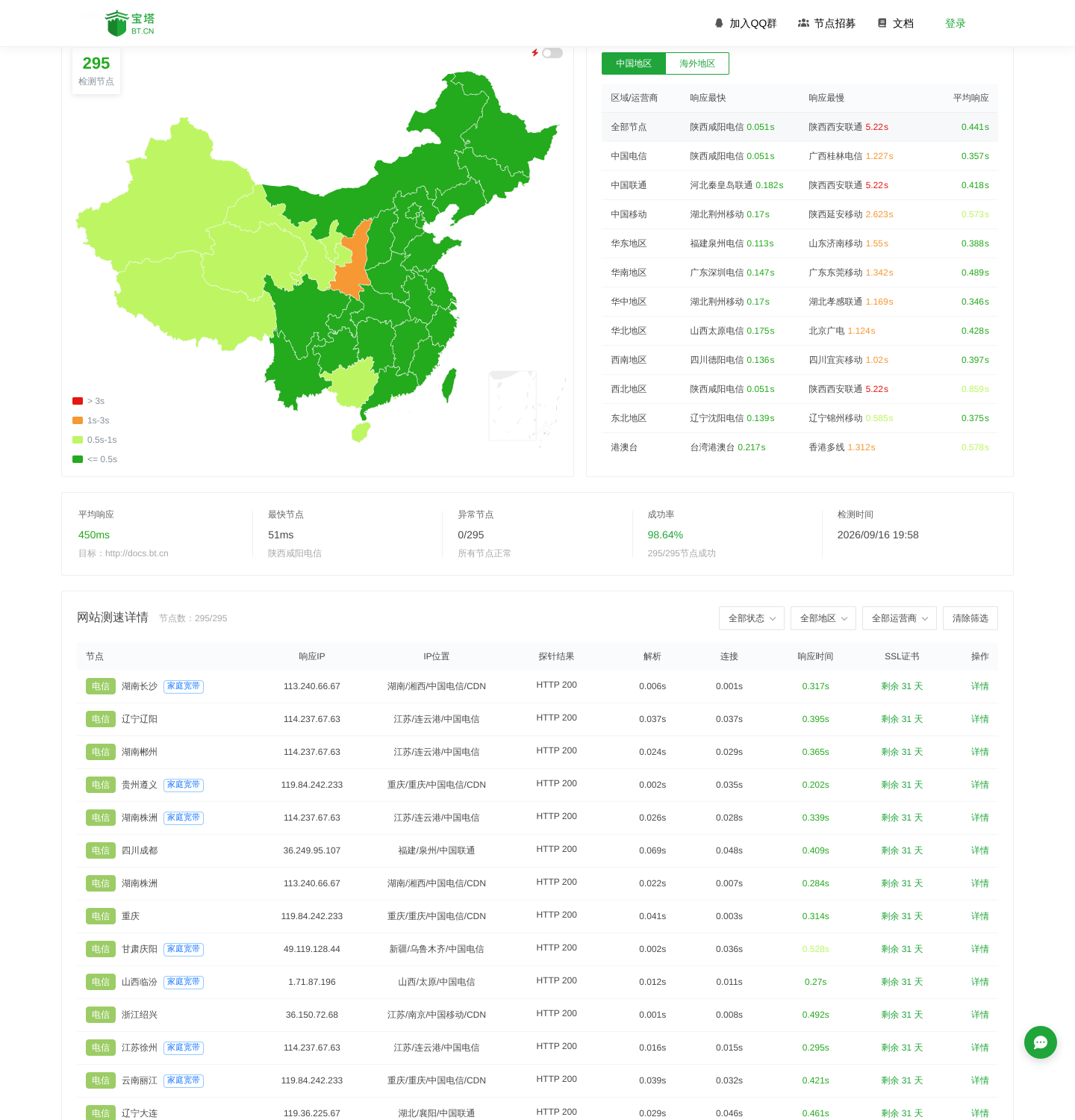Click the dark green <=0.5s legend swatch
Screen dimensions: 1075x1120
coord(78,459)
